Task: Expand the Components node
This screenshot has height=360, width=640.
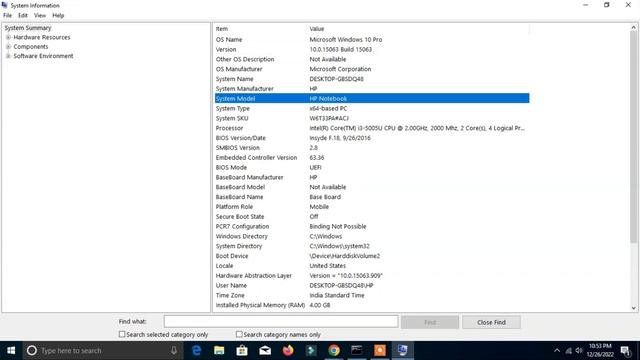Action: tap(8, 47)
